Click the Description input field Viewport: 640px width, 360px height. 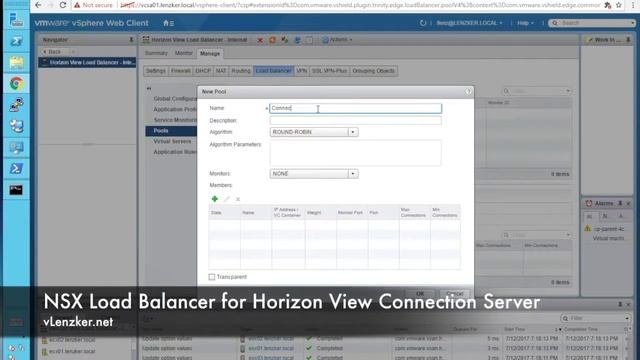pos(356,120)
